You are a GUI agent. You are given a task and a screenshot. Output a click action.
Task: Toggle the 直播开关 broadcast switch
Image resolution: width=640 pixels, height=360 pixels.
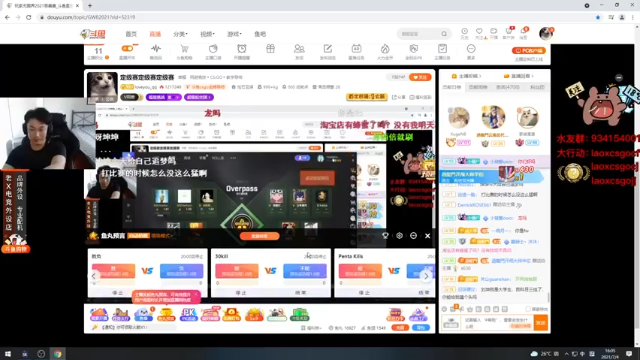tap(127, 49)
